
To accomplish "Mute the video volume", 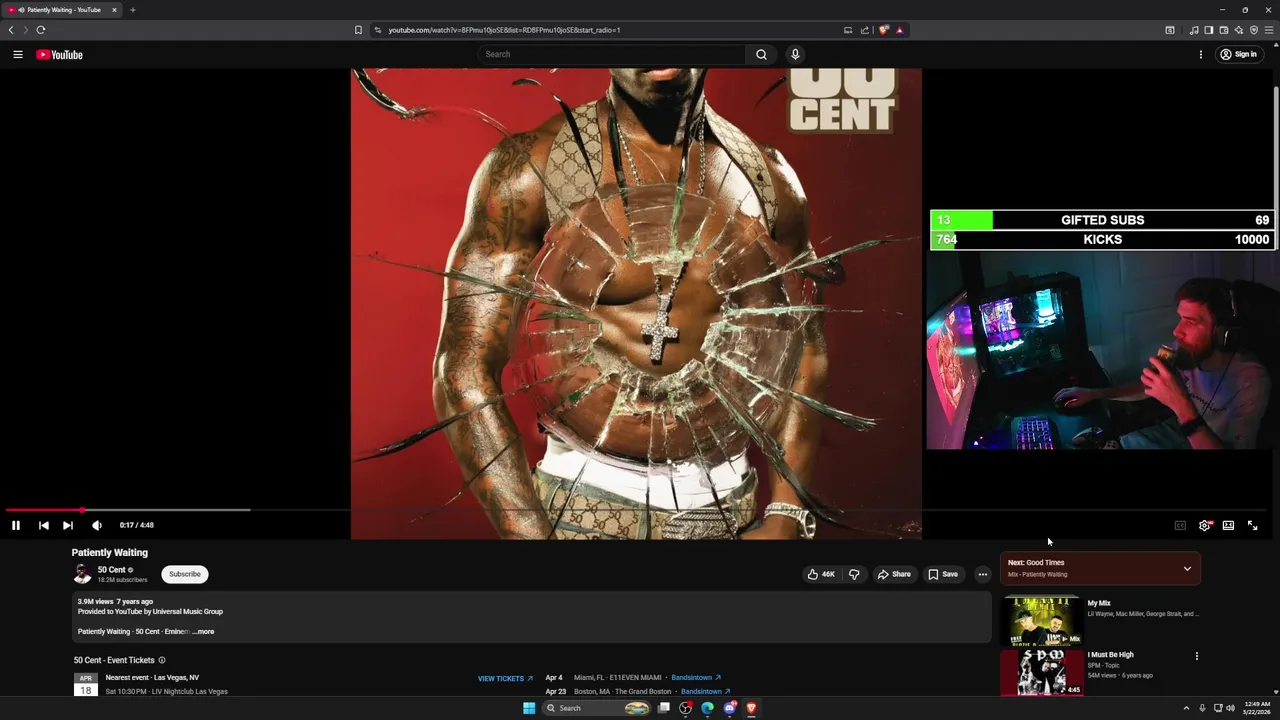I will [97, 525].
